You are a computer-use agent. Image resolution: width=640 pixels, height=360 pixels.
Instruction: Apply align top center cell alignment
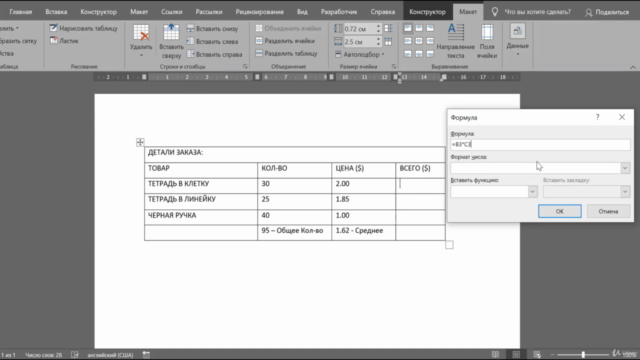tap(419, 28)
